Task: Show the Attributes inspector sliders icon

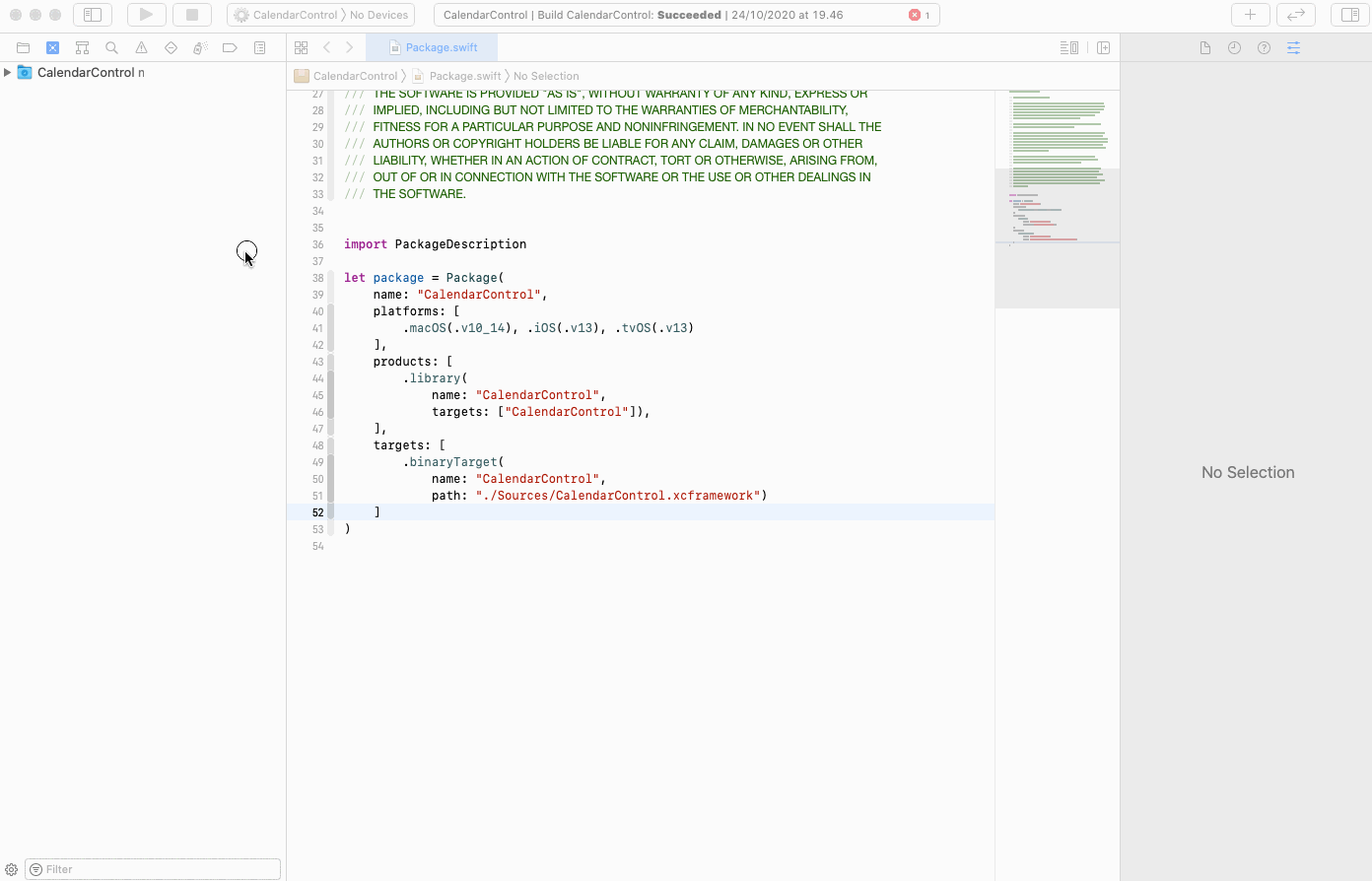Action: pyautogui.click(x=1293, y=47)
